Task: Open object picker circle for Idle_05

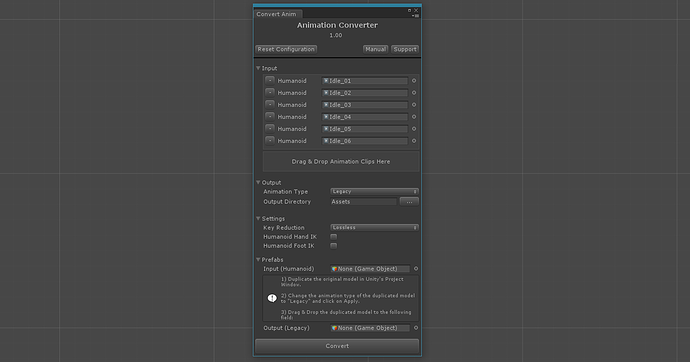Action: point(414,129)
